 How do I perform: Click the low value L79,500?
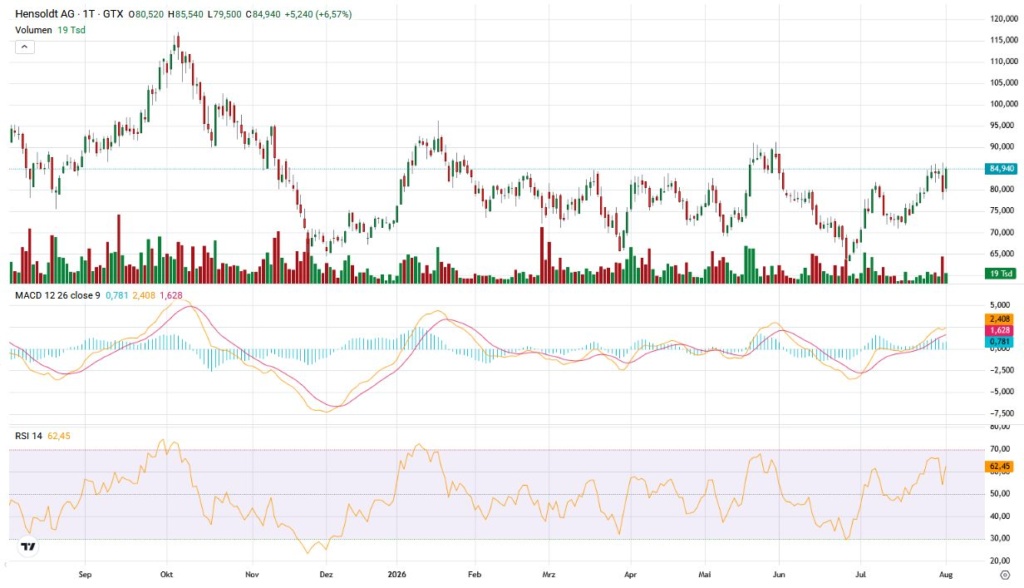pos(225,14)
